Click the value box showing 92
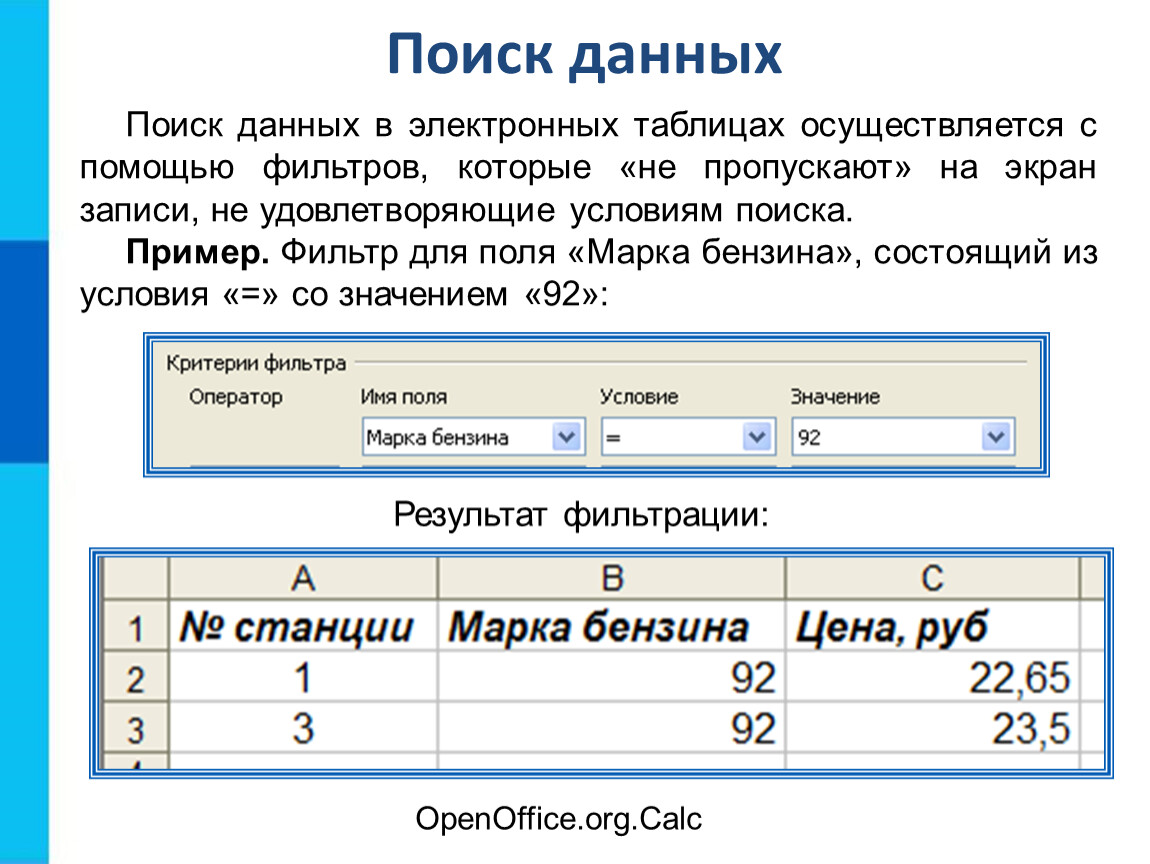This screenshot has width=1150, height=864. (x=903, y=437)
